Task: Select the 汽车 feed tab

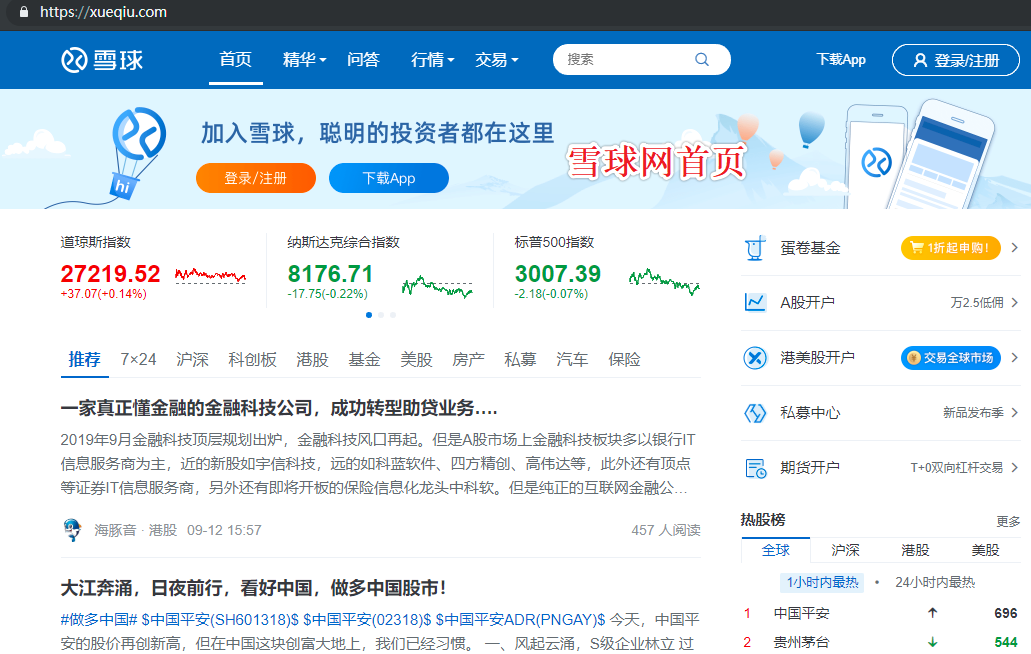Action: tap(572, 360)
